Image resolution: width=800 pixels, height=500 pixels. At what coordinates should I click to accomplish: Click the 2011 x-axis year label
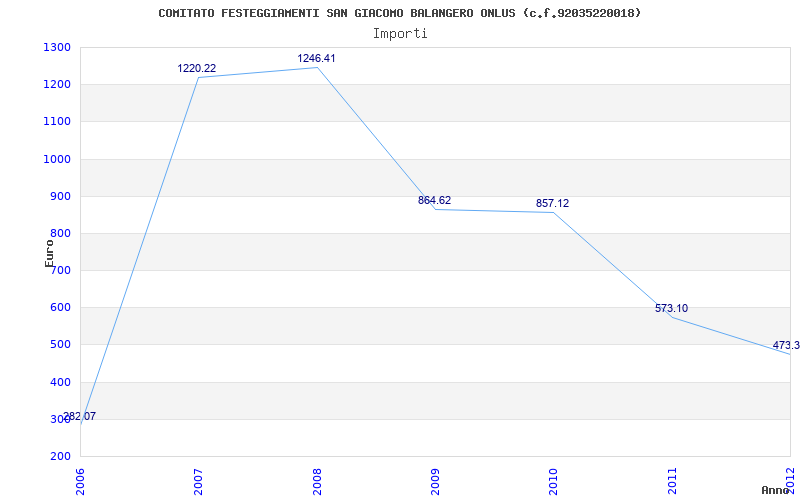click(x=672, y=481)
